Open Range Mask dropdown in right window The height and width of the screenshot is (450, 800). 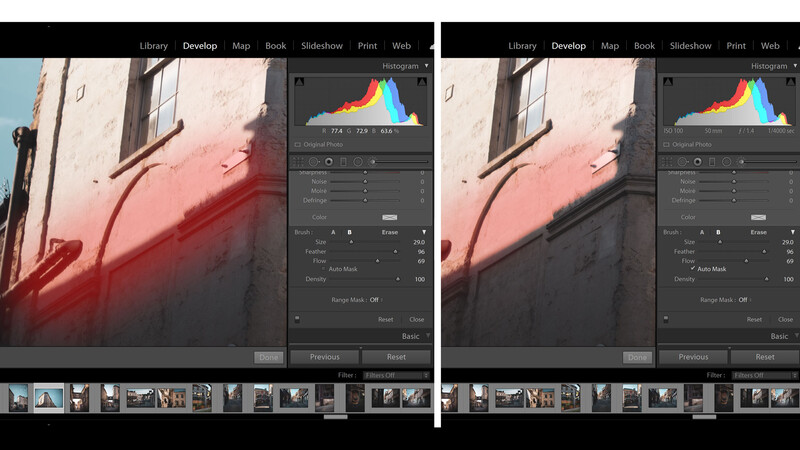click(x=745, y=300)
